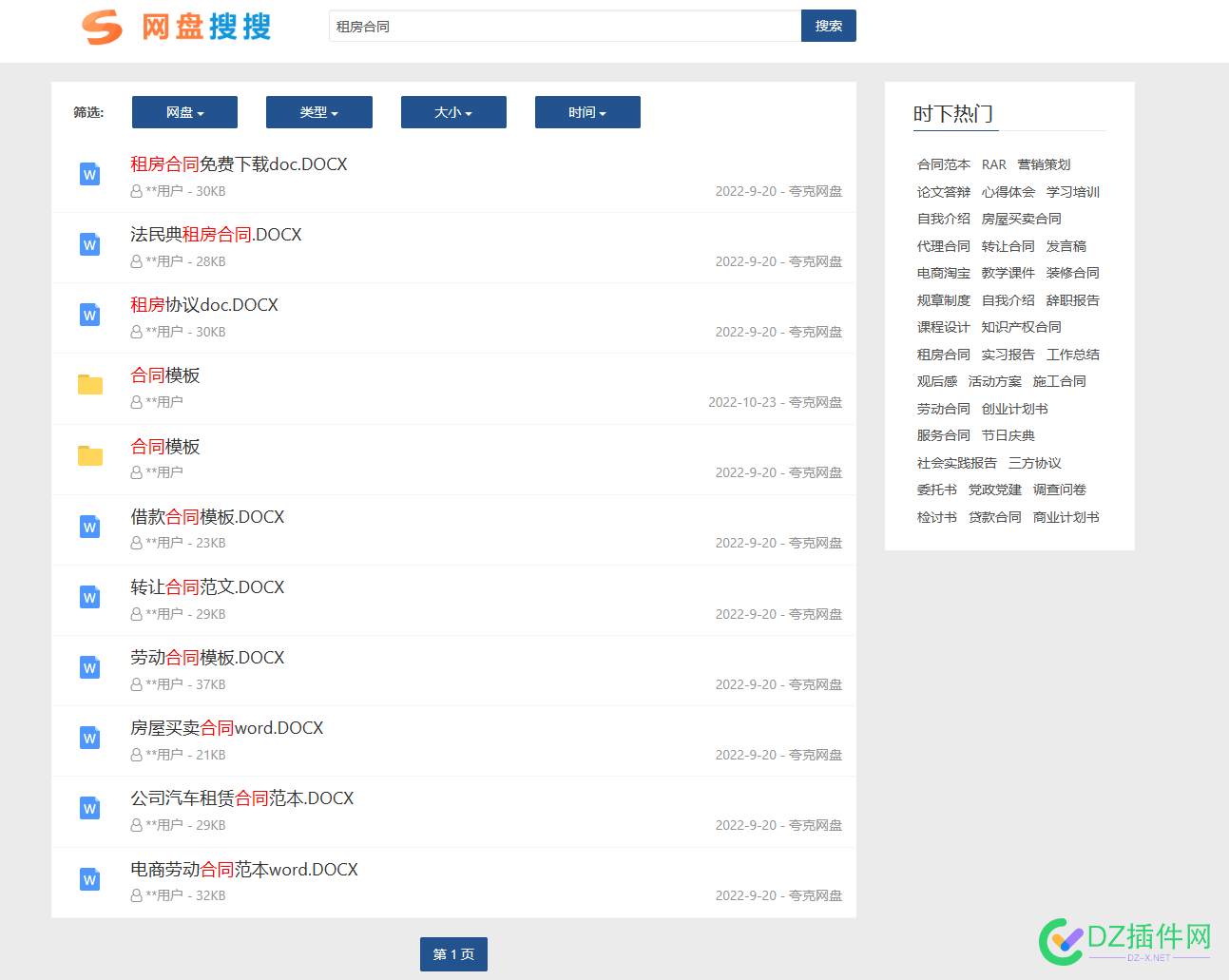Screen dimensions: 1229x980
Task: Focus the search input containing 租房合同
Action: point(566,26)
